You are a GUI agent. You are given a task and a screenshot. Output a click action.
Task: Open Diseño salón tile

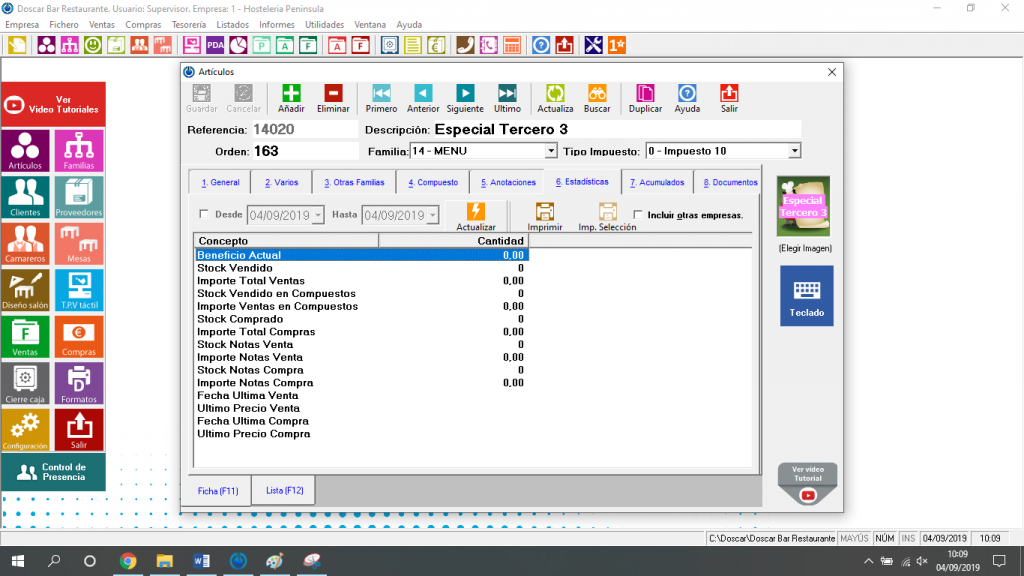click(x=25, y=290)
